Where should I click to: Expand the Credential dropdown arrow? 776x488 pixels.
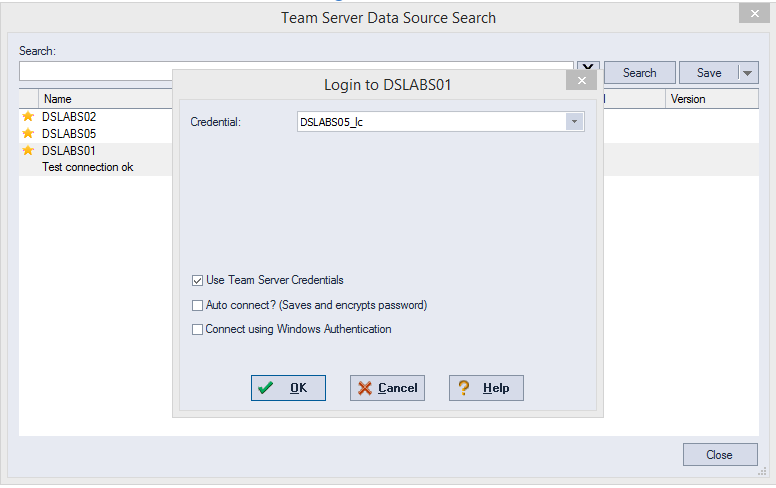click(x=574, y=122)
